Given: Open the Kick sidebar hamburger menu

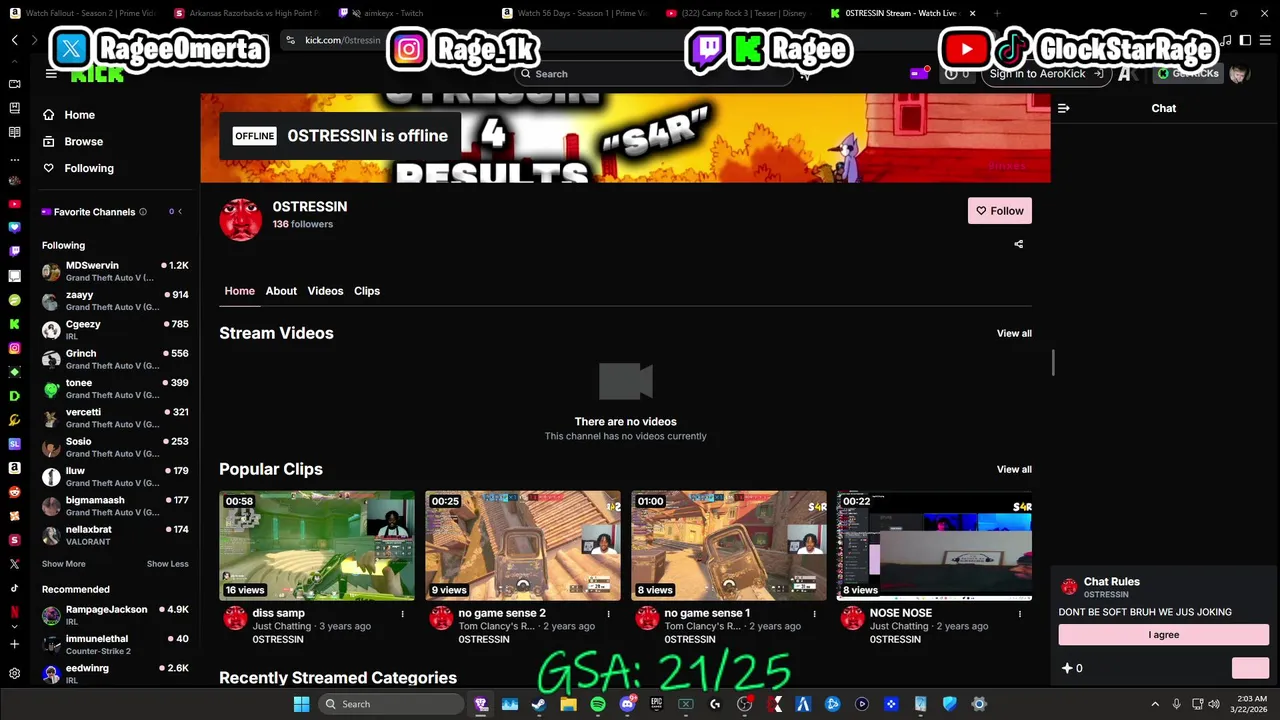Looking at the screenshot, I should tap(51, 74).
